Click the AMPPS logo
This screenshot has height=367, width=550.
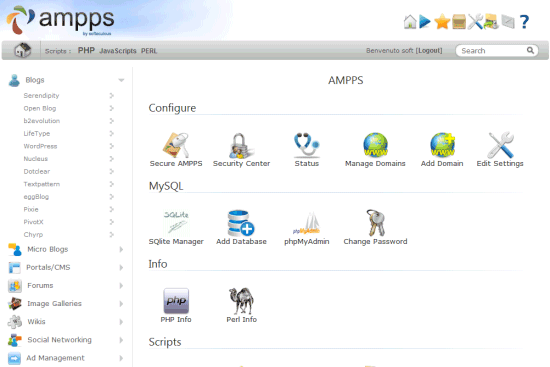point(60,20)
